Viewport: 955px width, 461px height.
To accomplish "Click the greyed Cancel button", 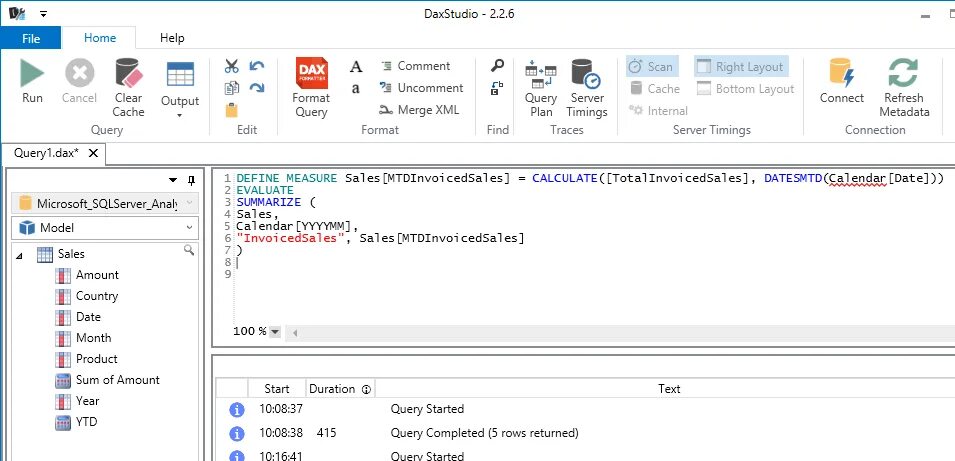I will coord(79,81).
